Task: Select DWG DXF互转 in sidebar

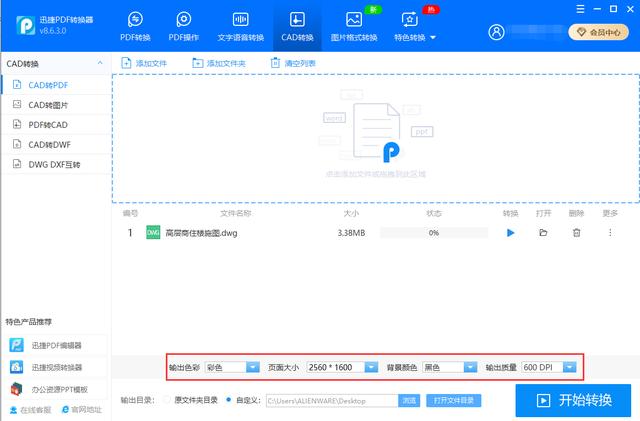Action: tap(56, 164)
